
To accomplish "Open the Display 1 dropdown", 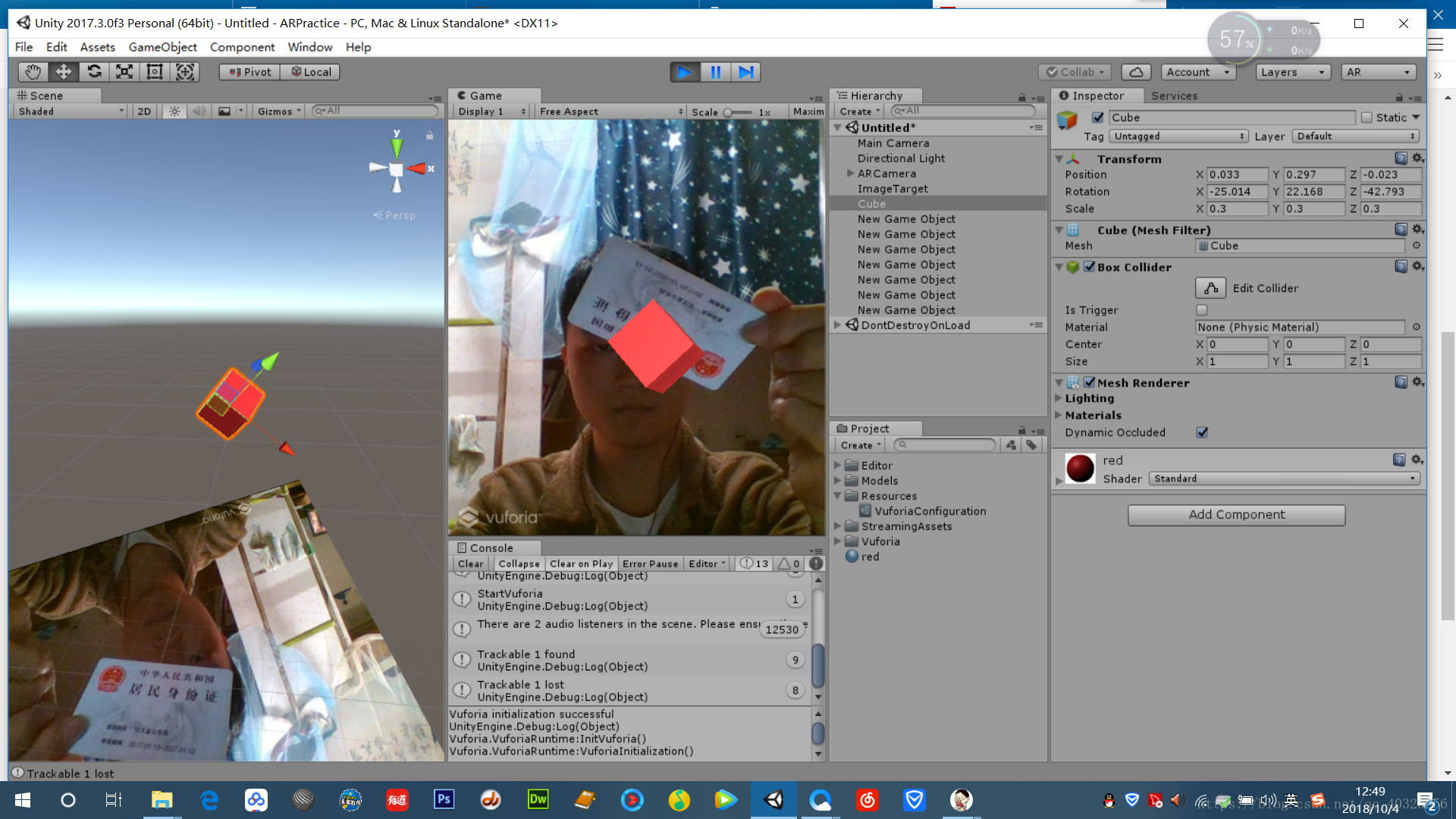I will pos(491,111).
